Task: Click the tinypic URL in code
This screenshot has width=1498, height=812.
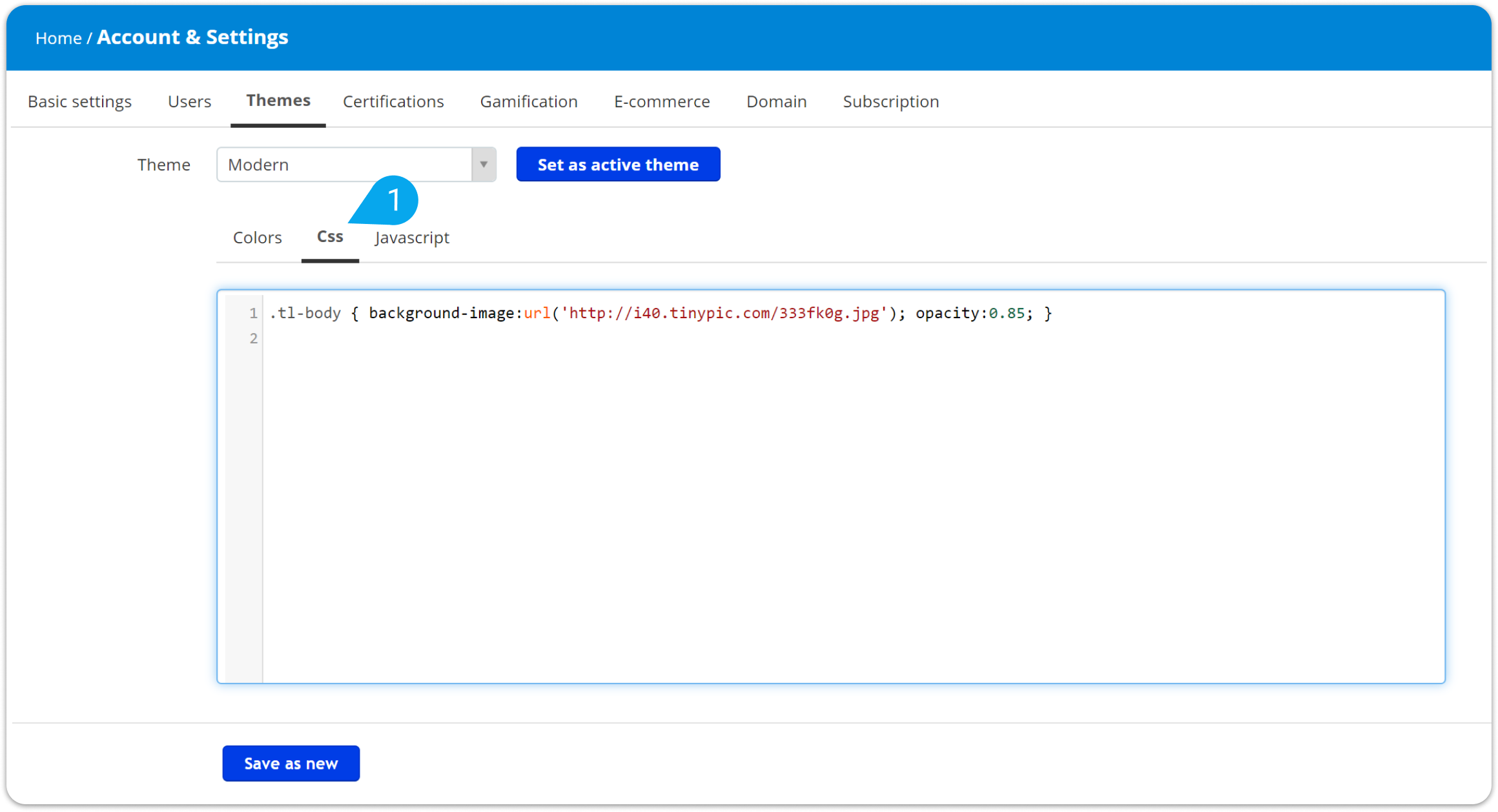Action: (x=723, y=313)
